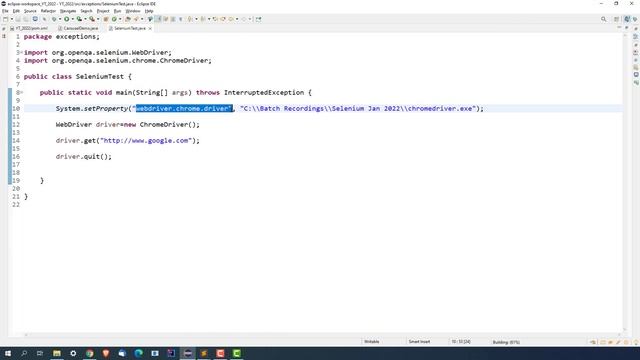
Task: Click the Smart Insert status bar entry
Action: click(419, 342)
